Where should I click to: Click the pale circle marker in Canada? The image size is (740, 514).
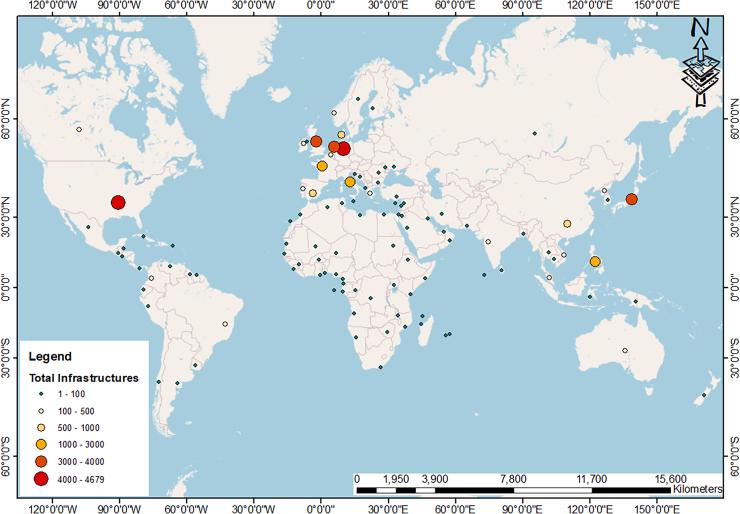tap(78, 129)
